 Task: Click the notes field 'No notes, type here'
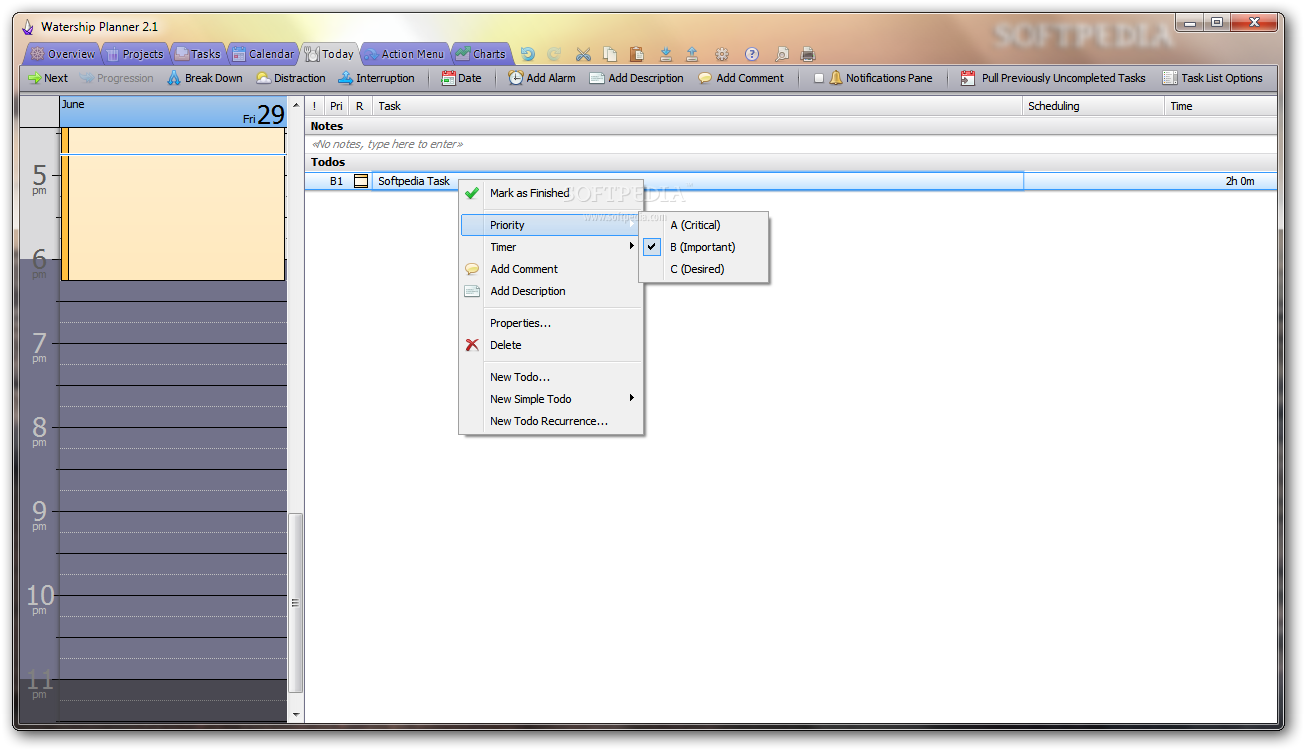pos(791,144)
